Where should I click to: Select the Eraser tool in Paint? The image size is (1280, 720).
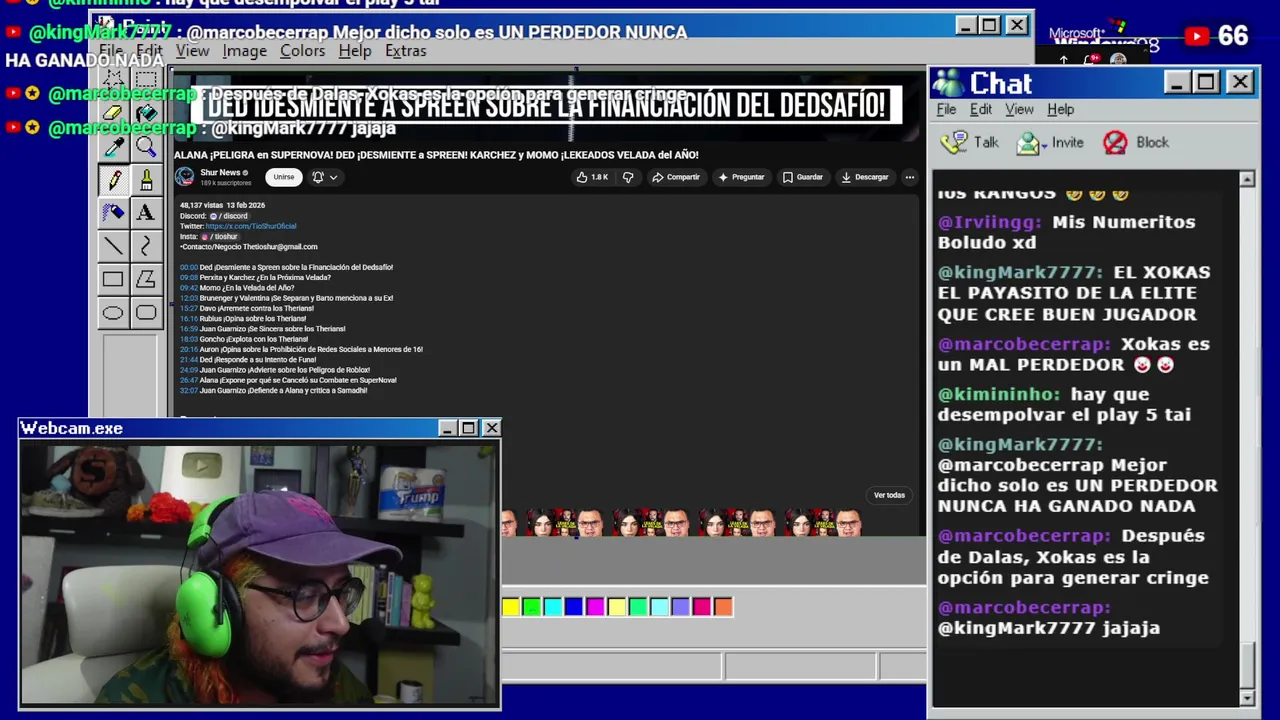point(113,114)
